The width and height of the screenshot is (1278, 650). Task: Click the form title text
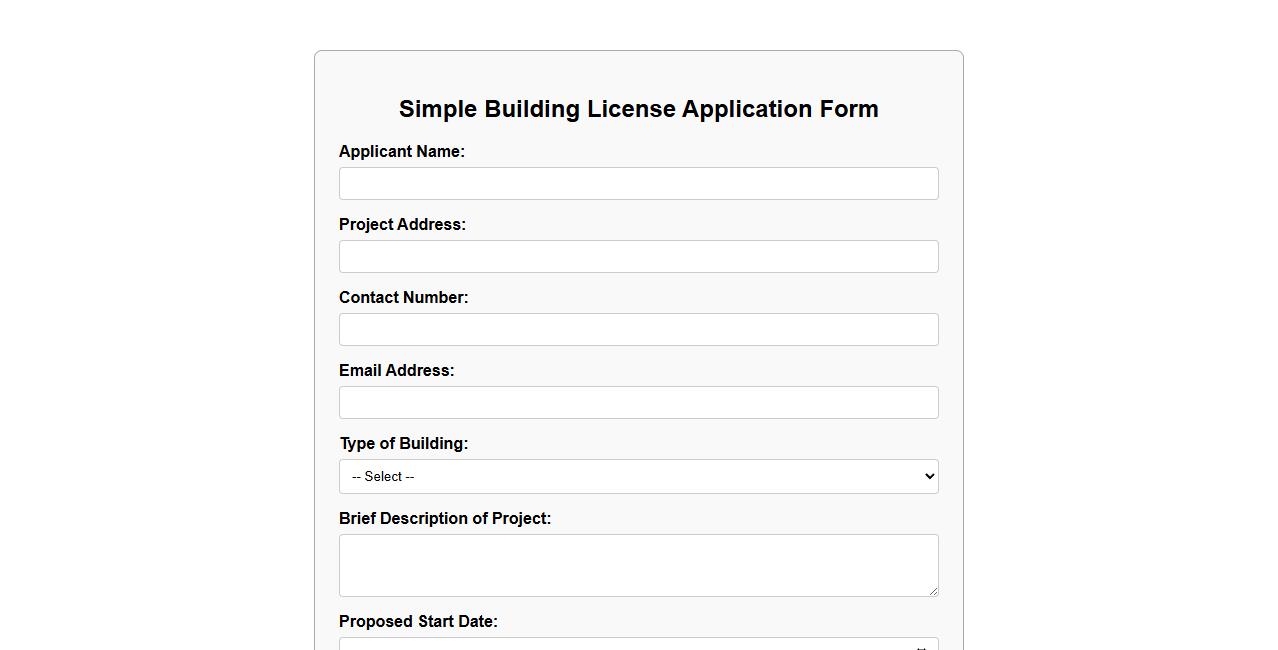pyautogui.click(x=638, y=109)
